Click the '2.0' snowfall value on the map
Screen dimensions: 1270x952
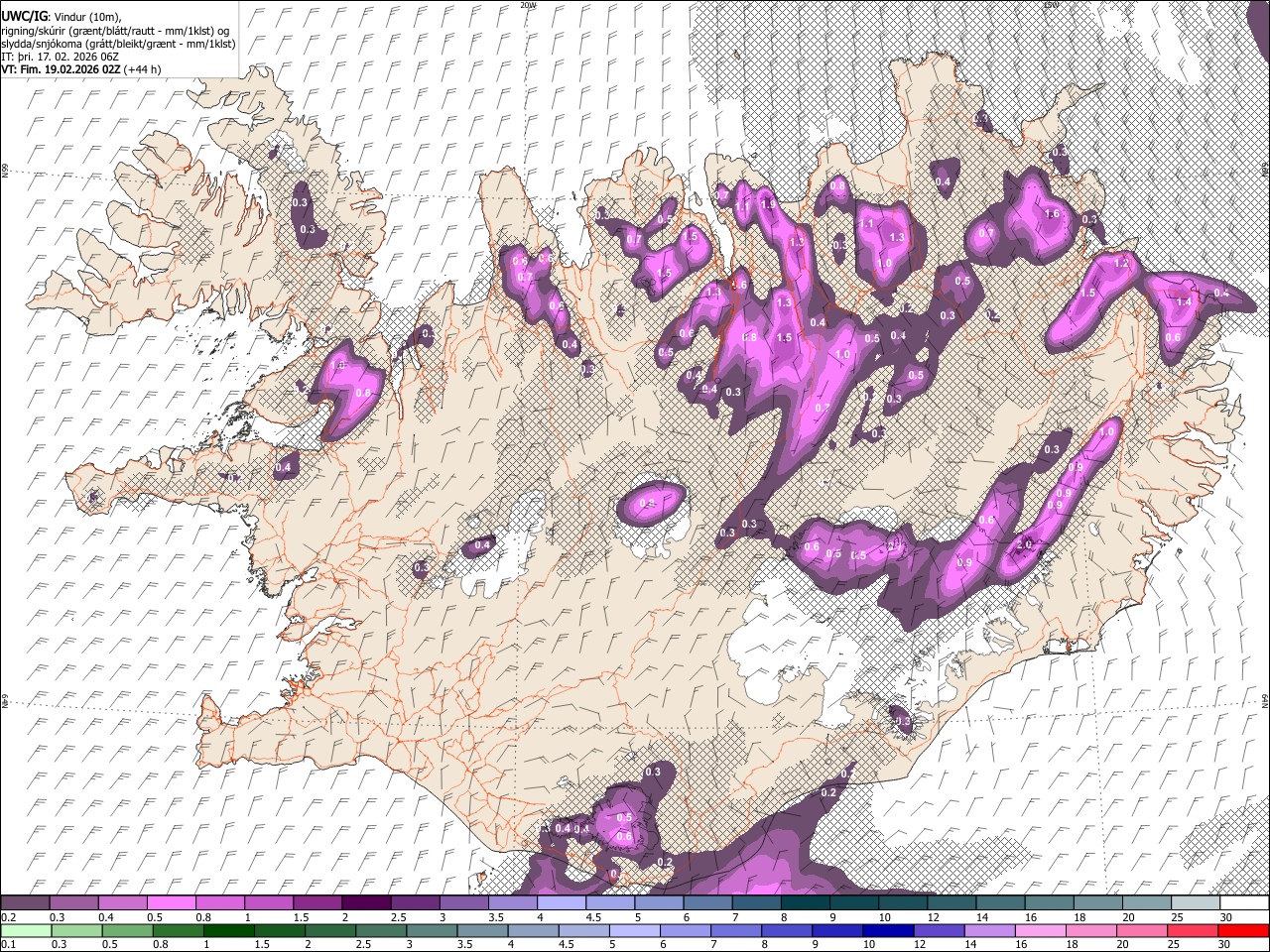pyautogui.click(x=1025, y=544)
